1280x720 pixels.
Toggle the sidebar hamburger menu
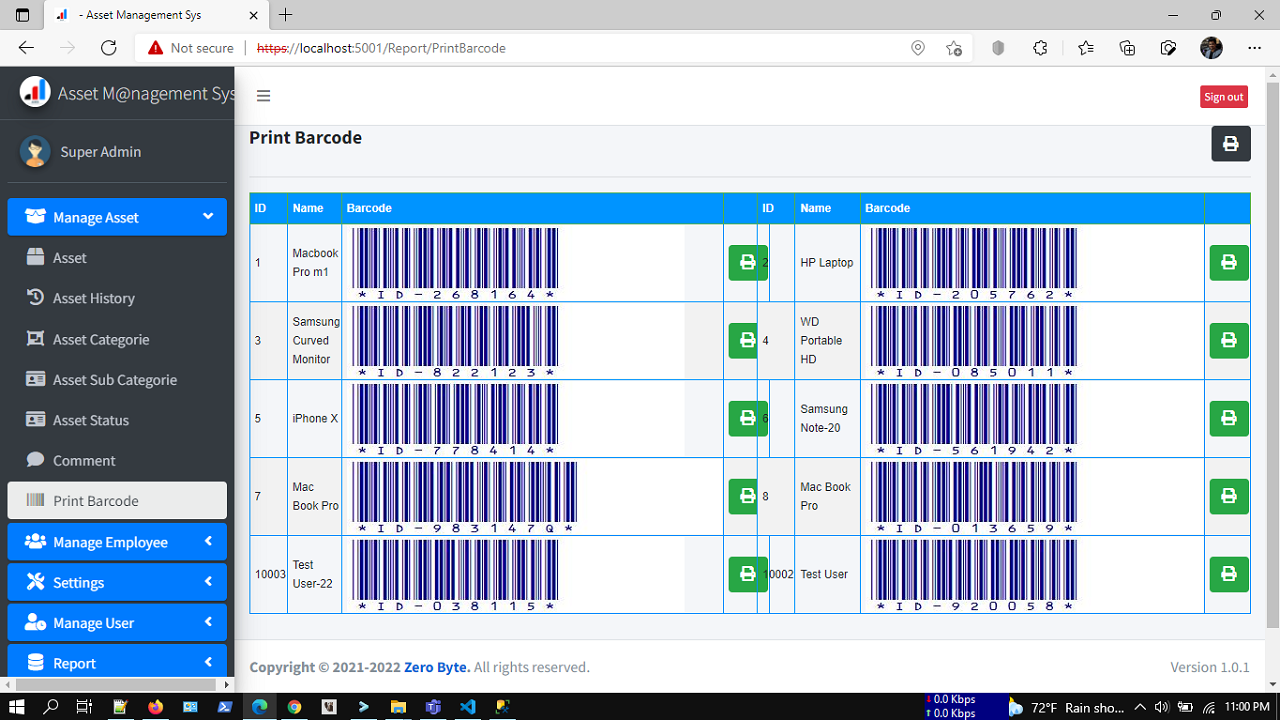click(264, 96)
